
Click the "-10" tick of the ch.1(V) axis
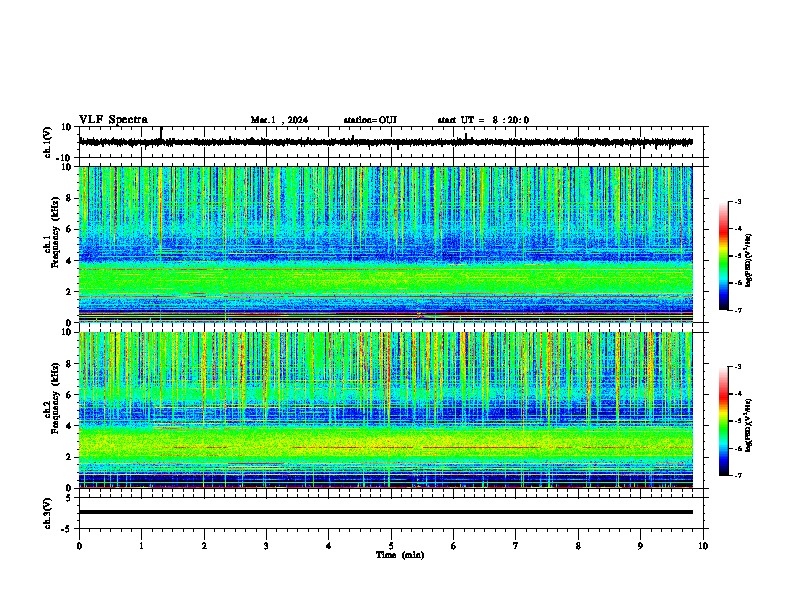[64, 158]
